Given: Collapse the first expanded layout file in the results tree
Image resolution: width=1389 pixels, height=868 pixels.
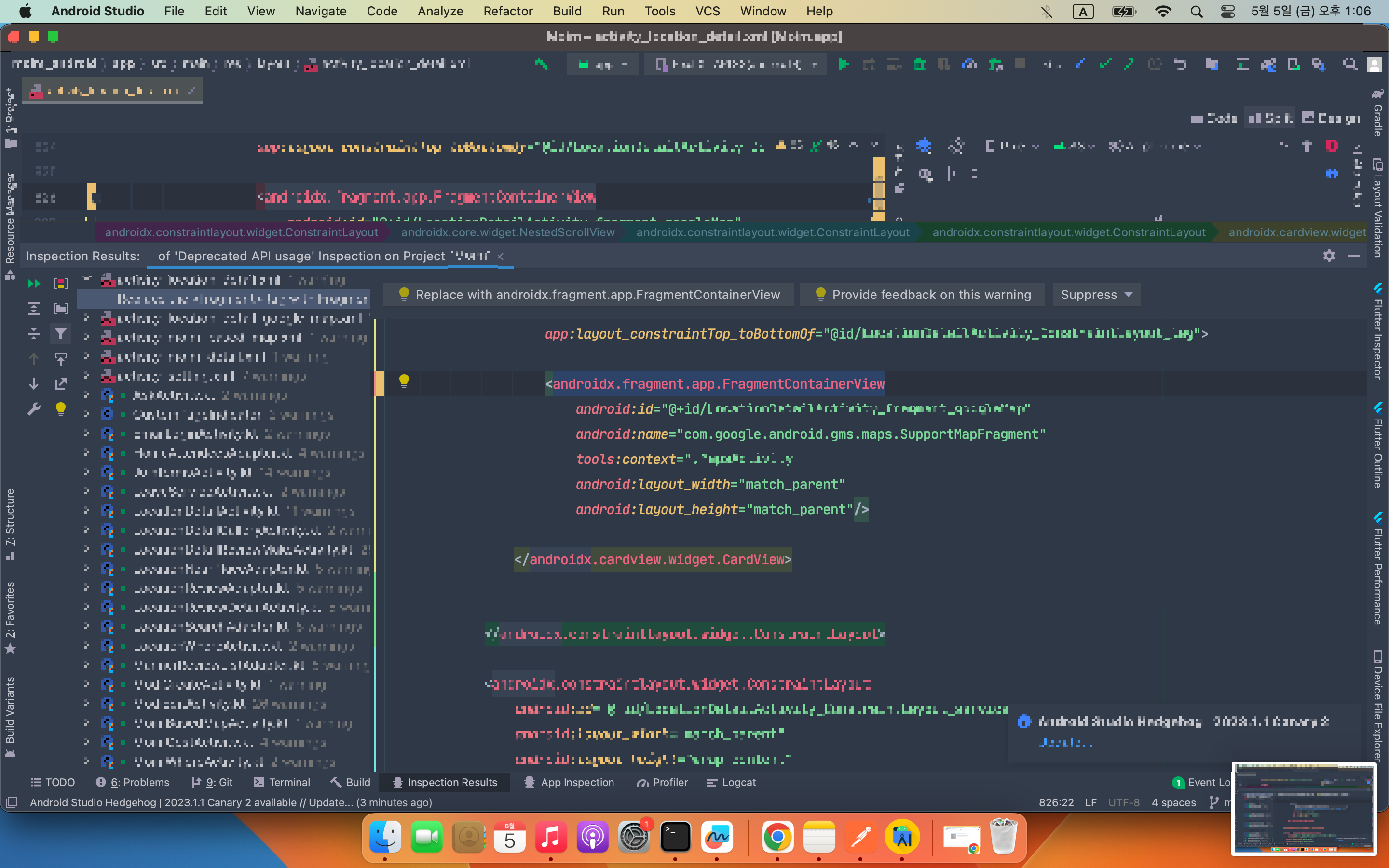Looking at the screenshot, I should pos(87,280).
